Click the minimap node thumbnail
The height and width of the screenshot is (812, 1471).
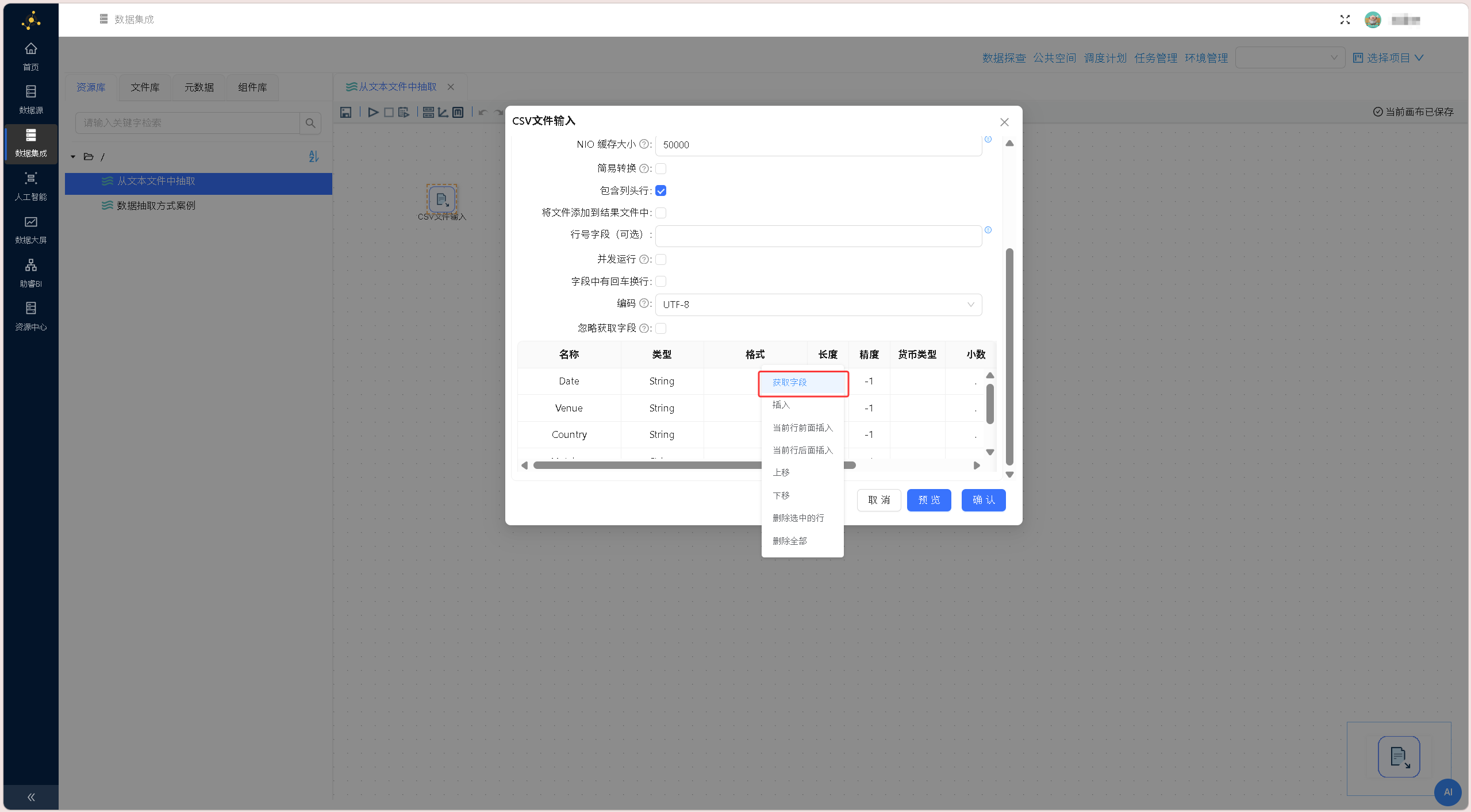[x=1399, y=756]
